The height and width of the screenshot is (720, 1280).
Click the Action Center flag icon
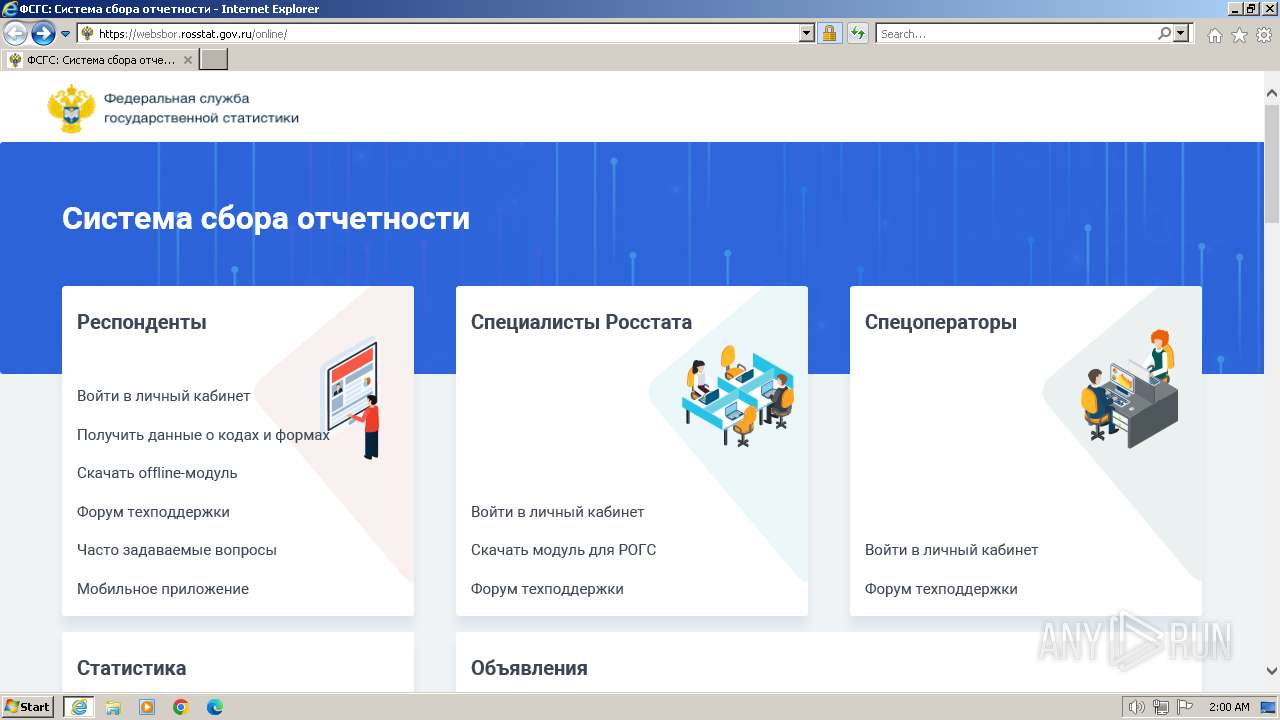1185,707
